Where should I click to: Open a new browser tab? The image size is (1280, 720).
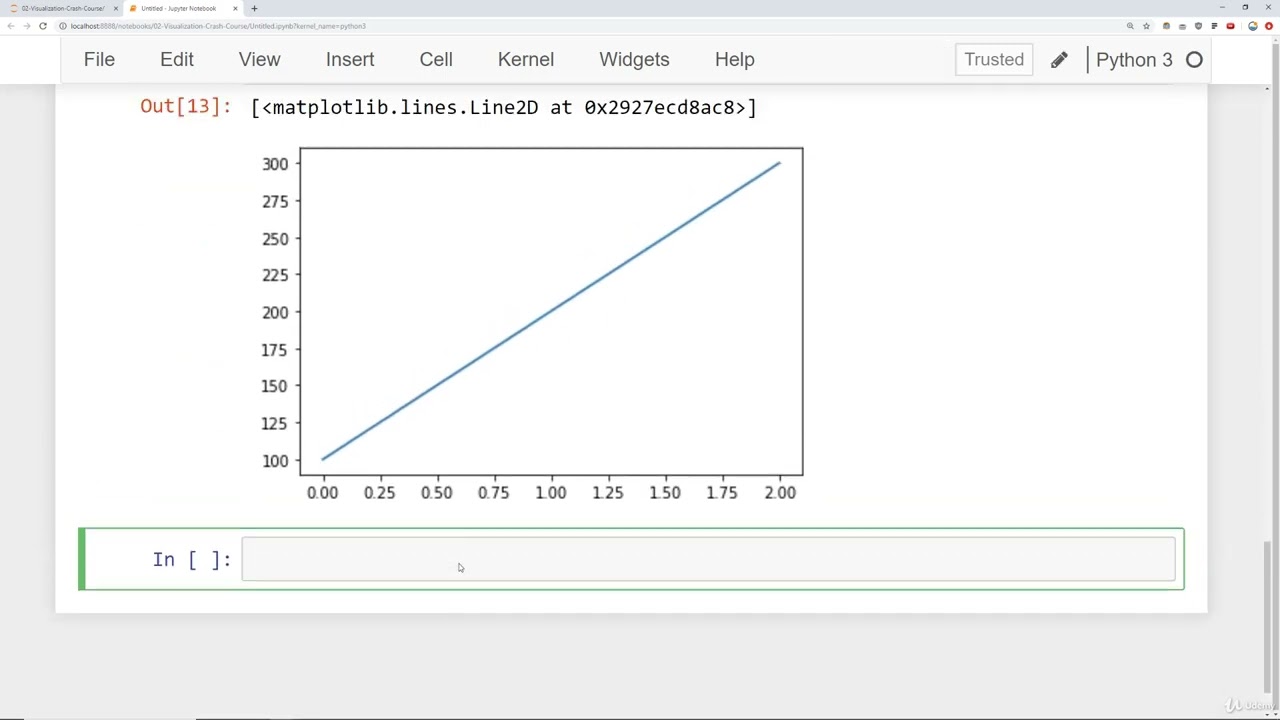click(254, 8)
